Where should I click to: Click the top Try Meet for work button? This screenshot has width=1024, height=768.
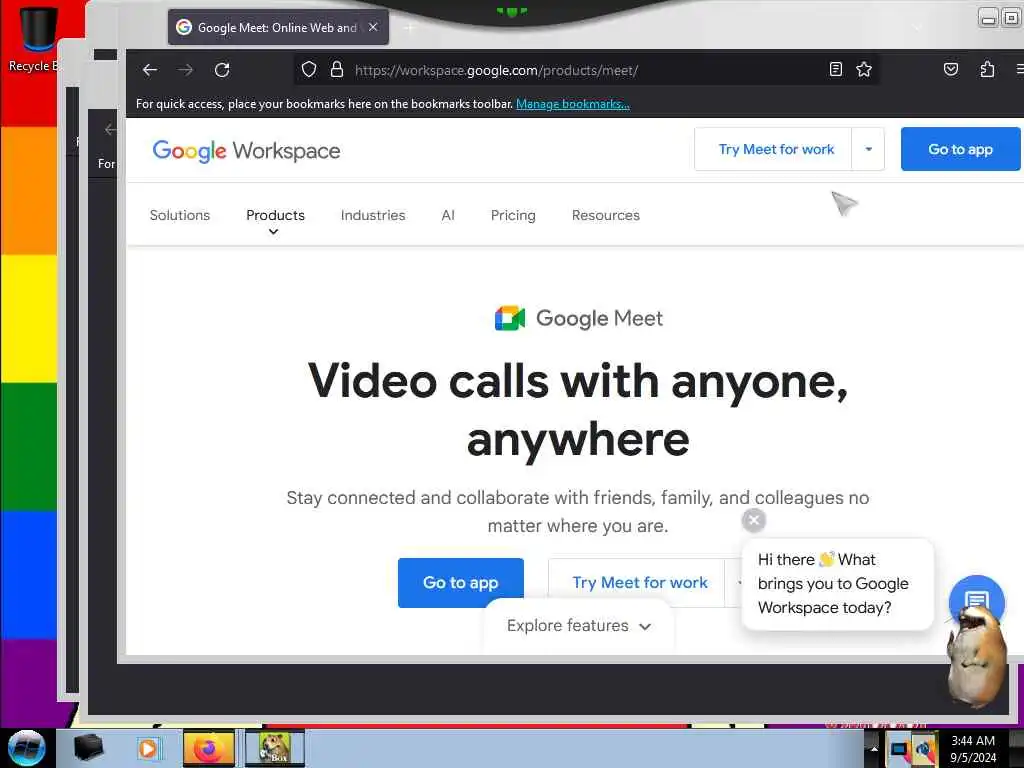click(x=776, y=150)
